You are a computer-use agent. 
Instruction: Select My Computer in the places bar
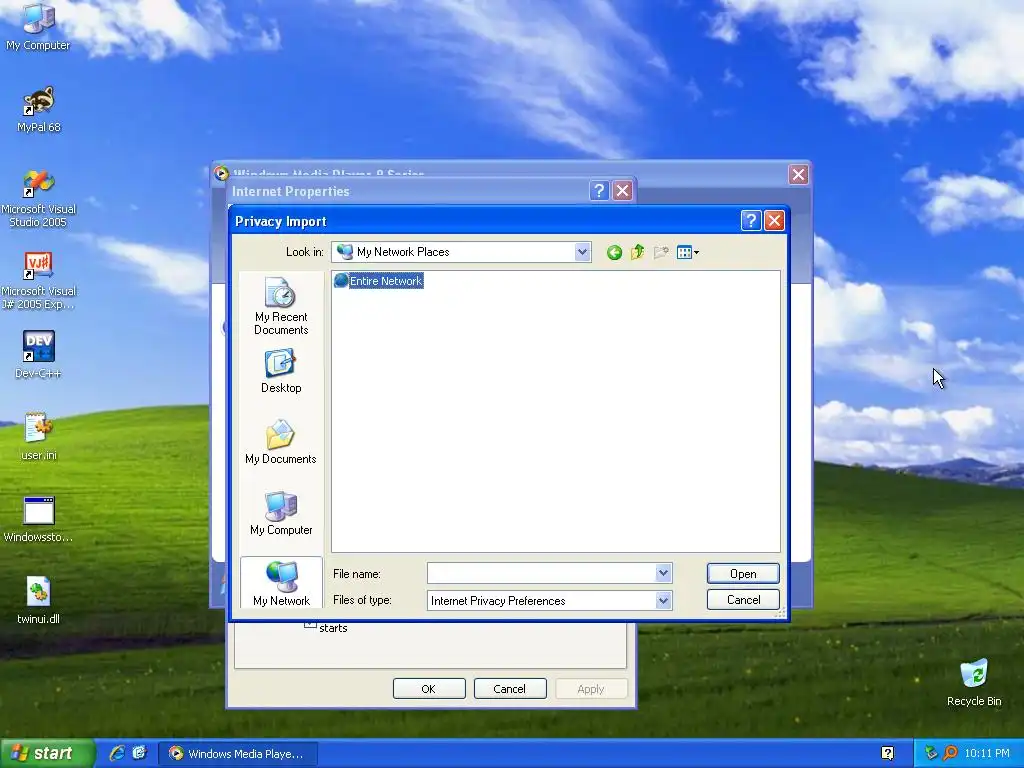281,513
